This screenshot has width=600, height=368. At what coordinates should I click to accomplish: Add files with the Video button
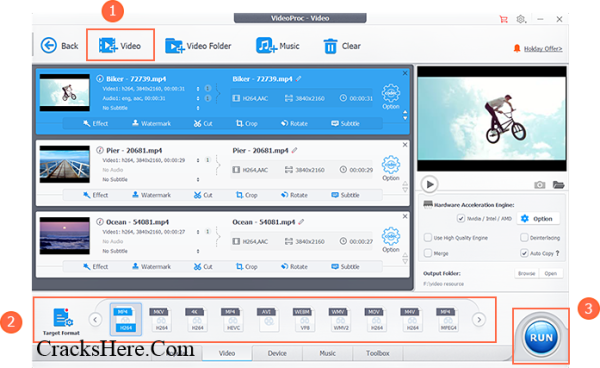[120, 46]
